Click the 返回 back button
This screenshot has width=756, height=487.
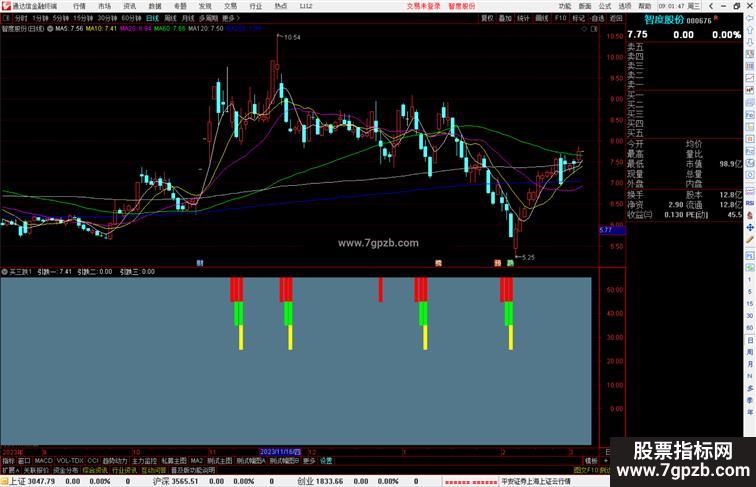(x=616, y=18)
